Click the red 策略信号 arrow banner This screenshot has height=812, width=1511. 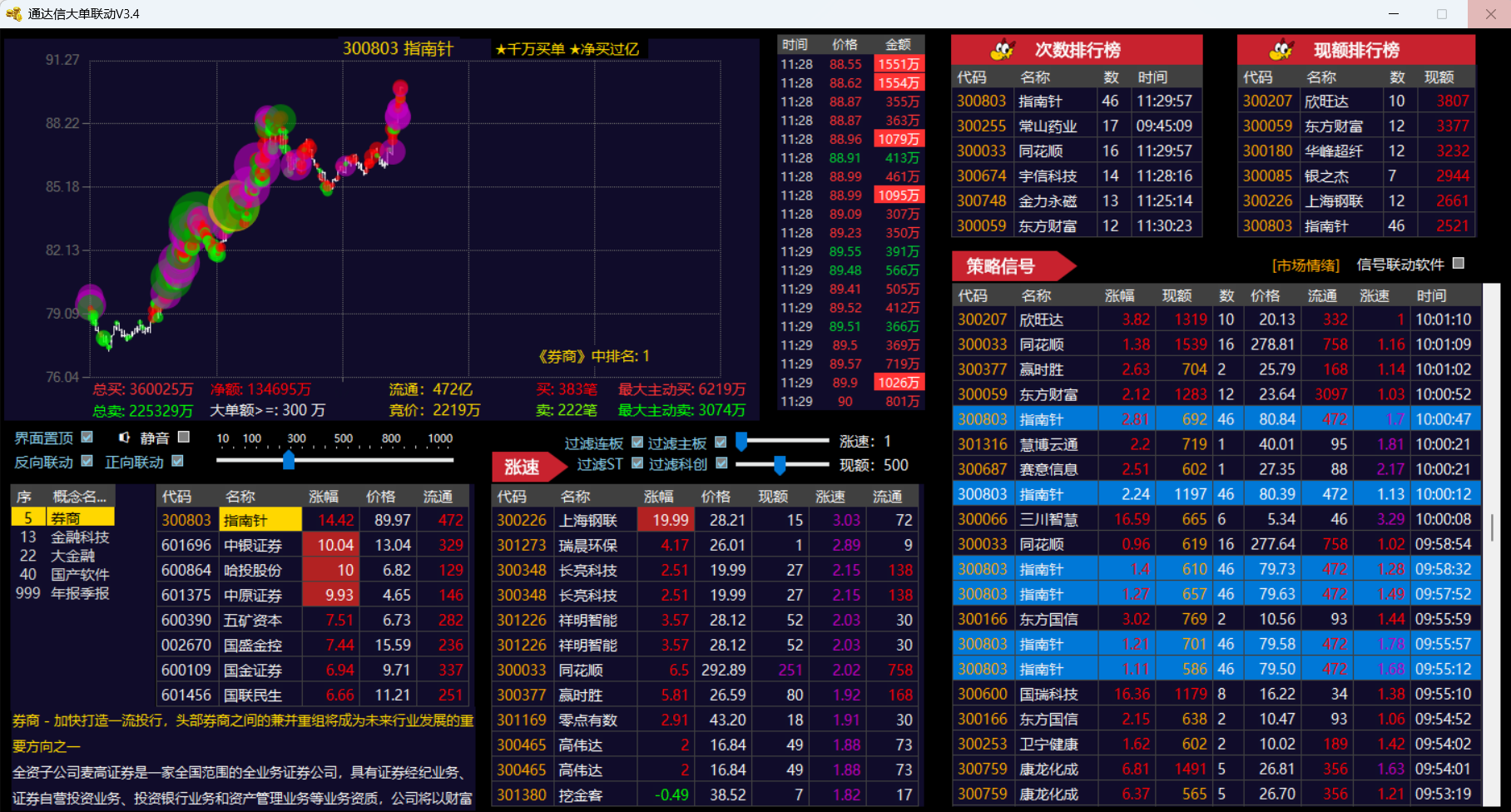coord(1012,266)
